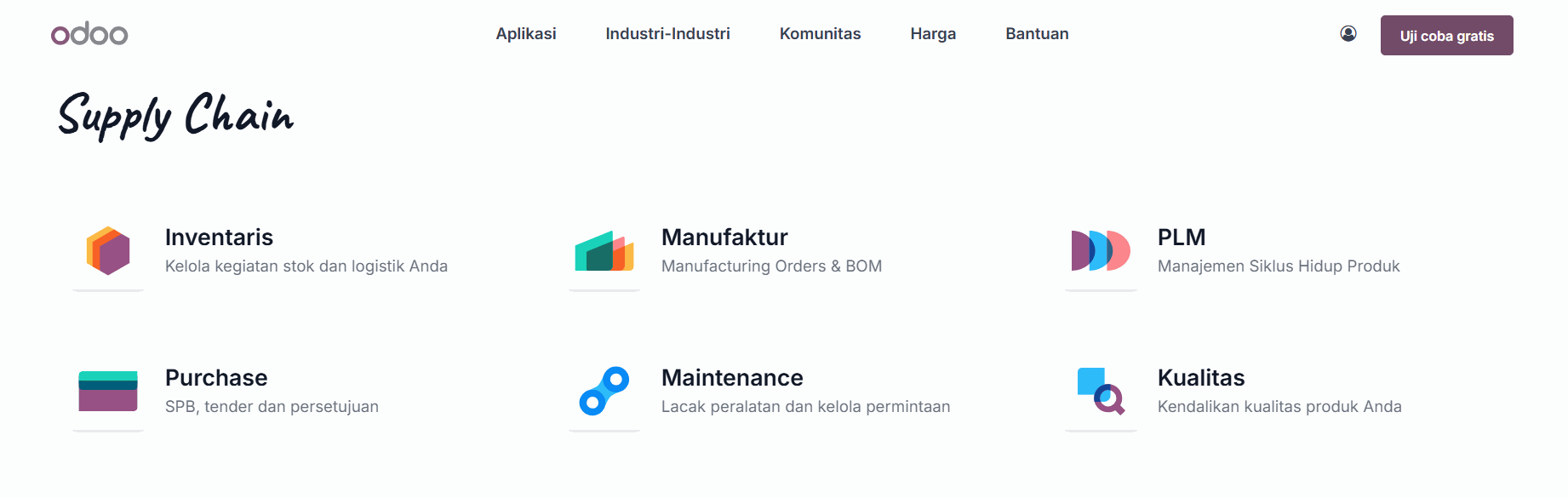
Task: Open the Maintenance app link
Action: [732, 377]
